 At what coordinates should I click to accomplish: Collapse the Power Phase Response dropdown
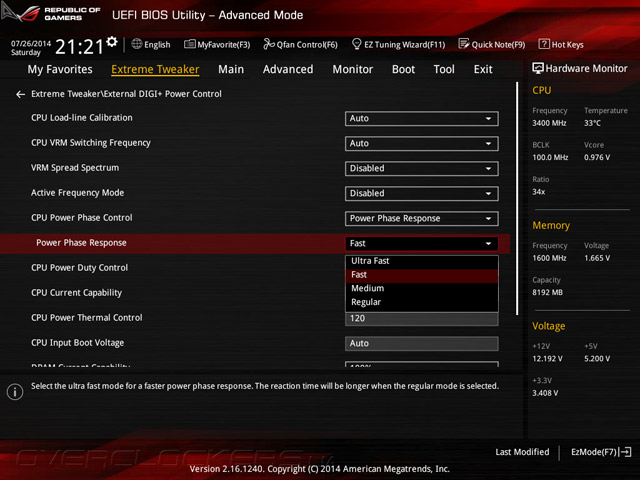421,243
